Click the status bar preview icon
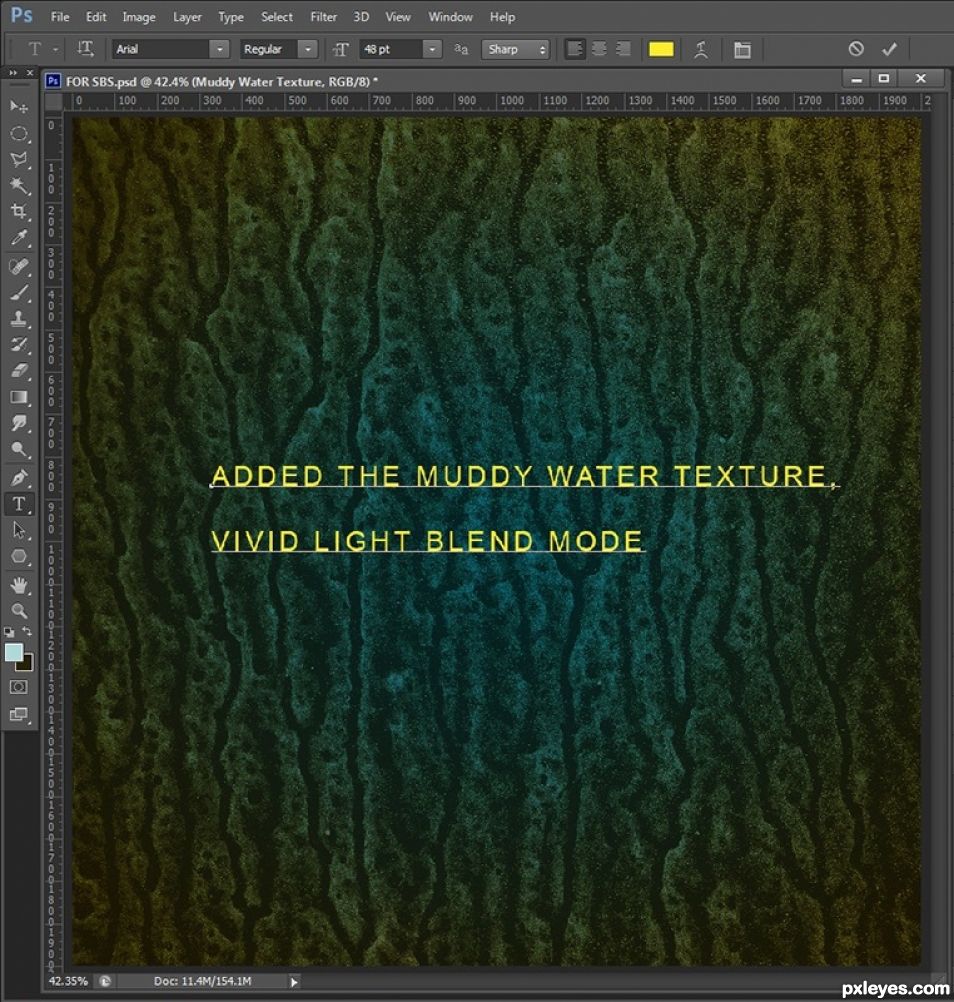 105,981
